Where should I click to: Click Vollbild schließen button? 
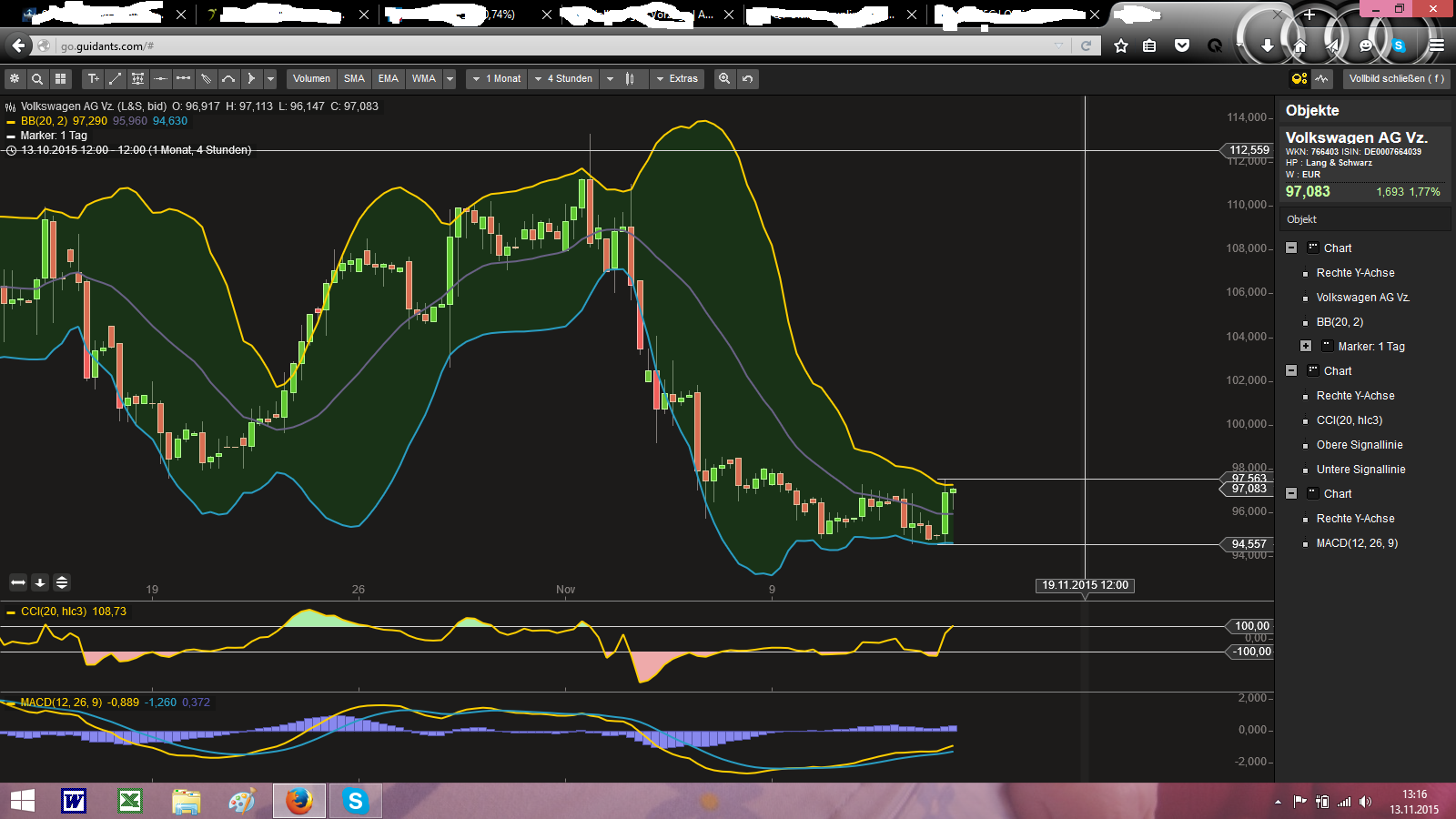(x=1396, y=79)
